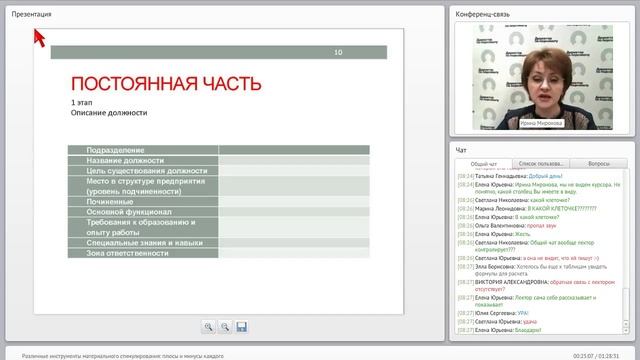Grab the chat scrollbar thumb
The height and width of the screenshot is (360, 640).
point(626,304)
